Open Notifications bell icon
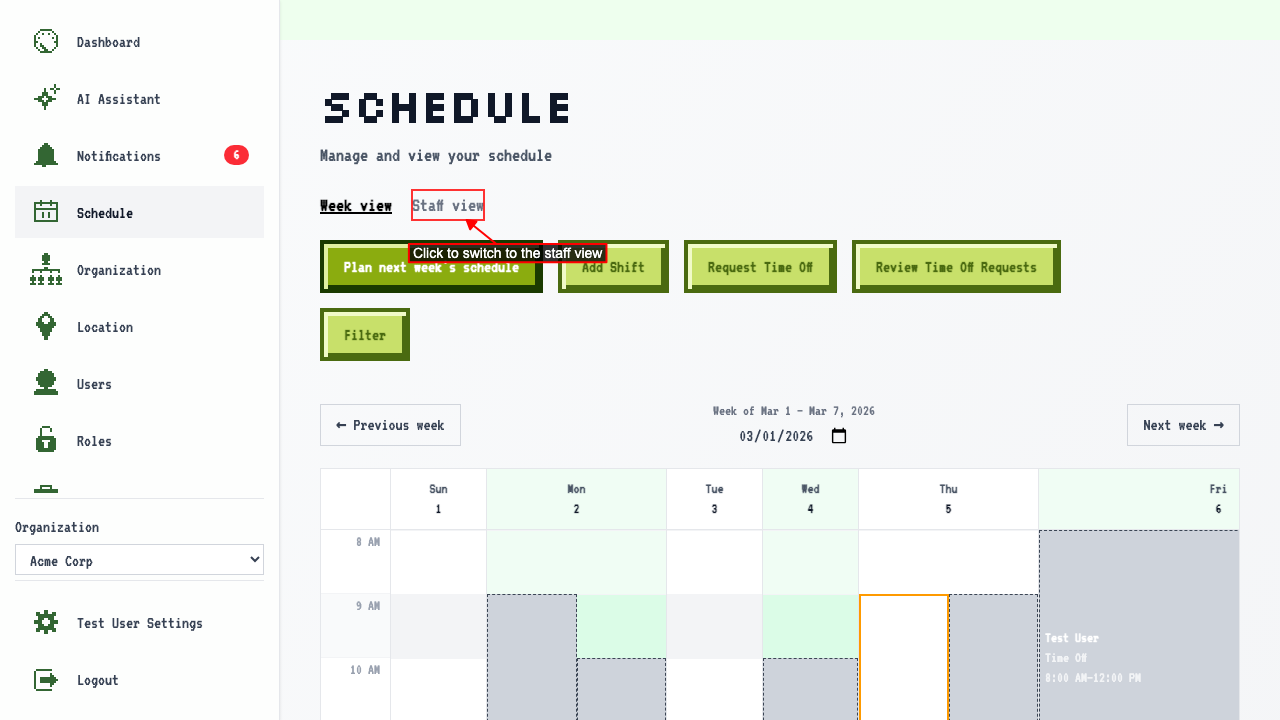This screenshot has width=1280, height=720. click(46, 156)
